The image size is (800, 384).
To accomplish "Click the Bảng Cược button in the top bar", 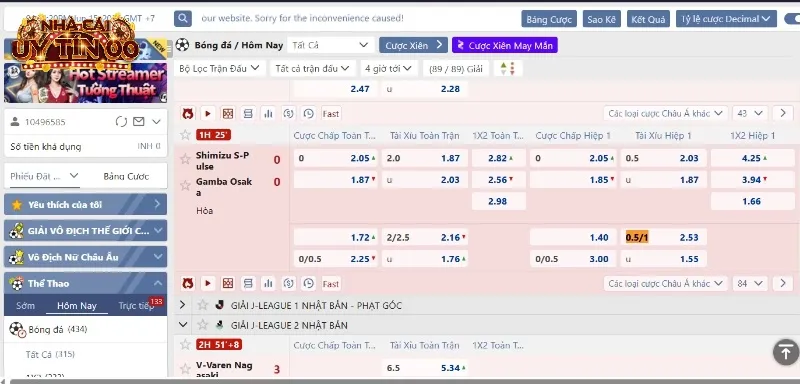I will pos(548,19).
